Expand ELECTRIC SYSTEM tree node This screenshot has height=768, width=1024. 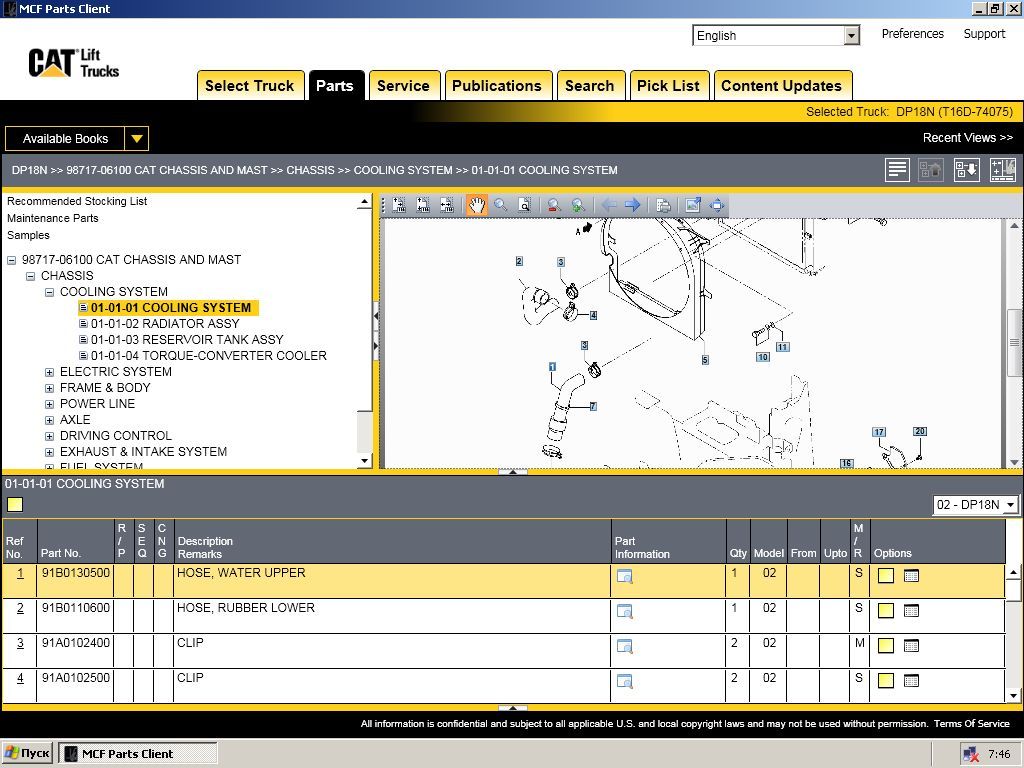tap(49, 372)
